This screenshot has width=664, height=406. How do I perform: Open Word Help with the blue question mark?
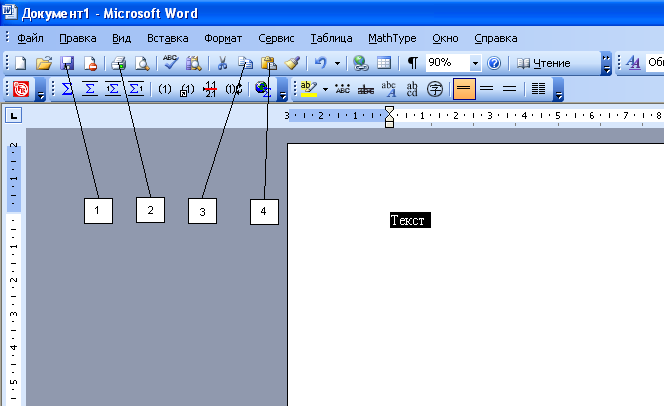point(494,64)
